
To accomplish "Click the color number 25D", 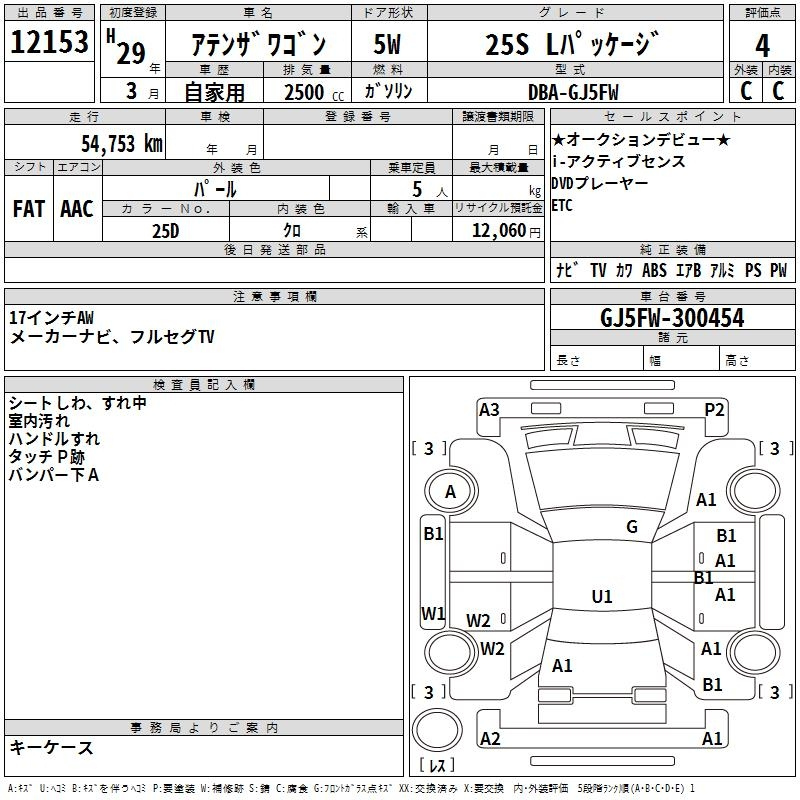I will (x=166, y=230).
